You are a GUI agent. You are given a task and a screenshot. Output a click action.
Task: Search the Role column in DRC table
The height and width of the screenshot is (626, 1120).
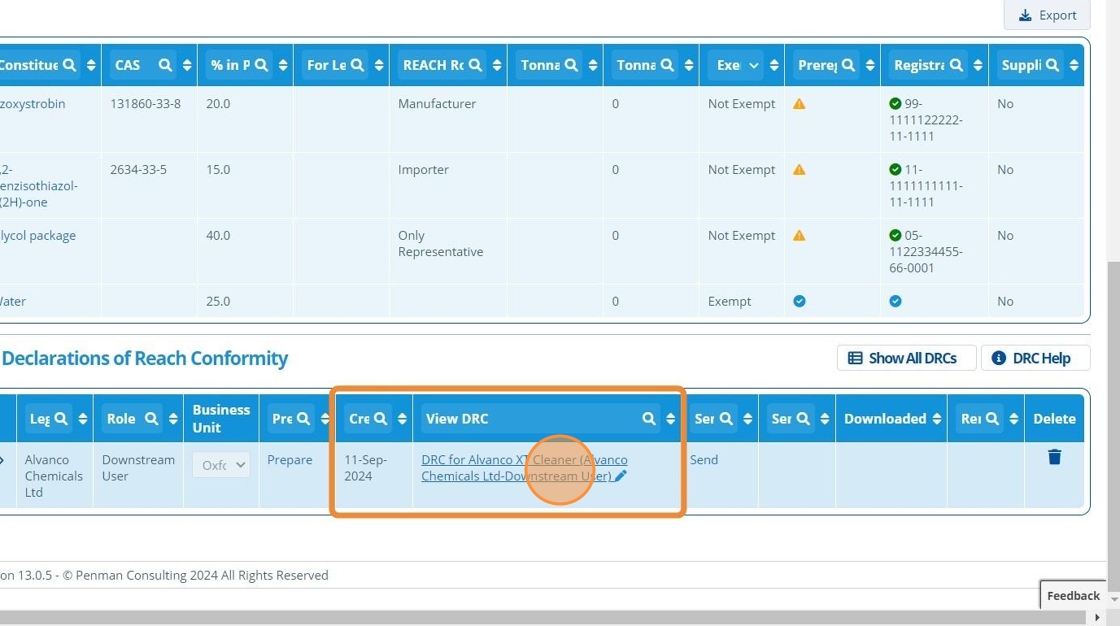pos(151,419)
